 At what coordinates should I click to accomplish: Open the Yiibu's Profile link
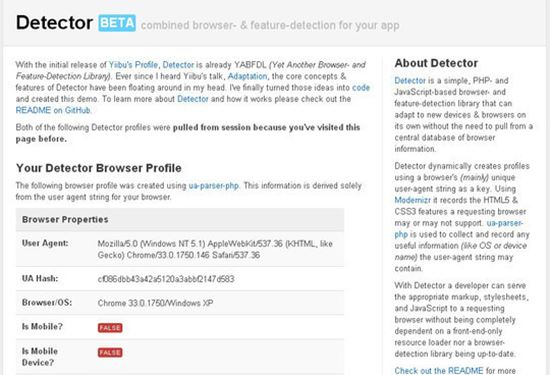click(x=133, y=65)
